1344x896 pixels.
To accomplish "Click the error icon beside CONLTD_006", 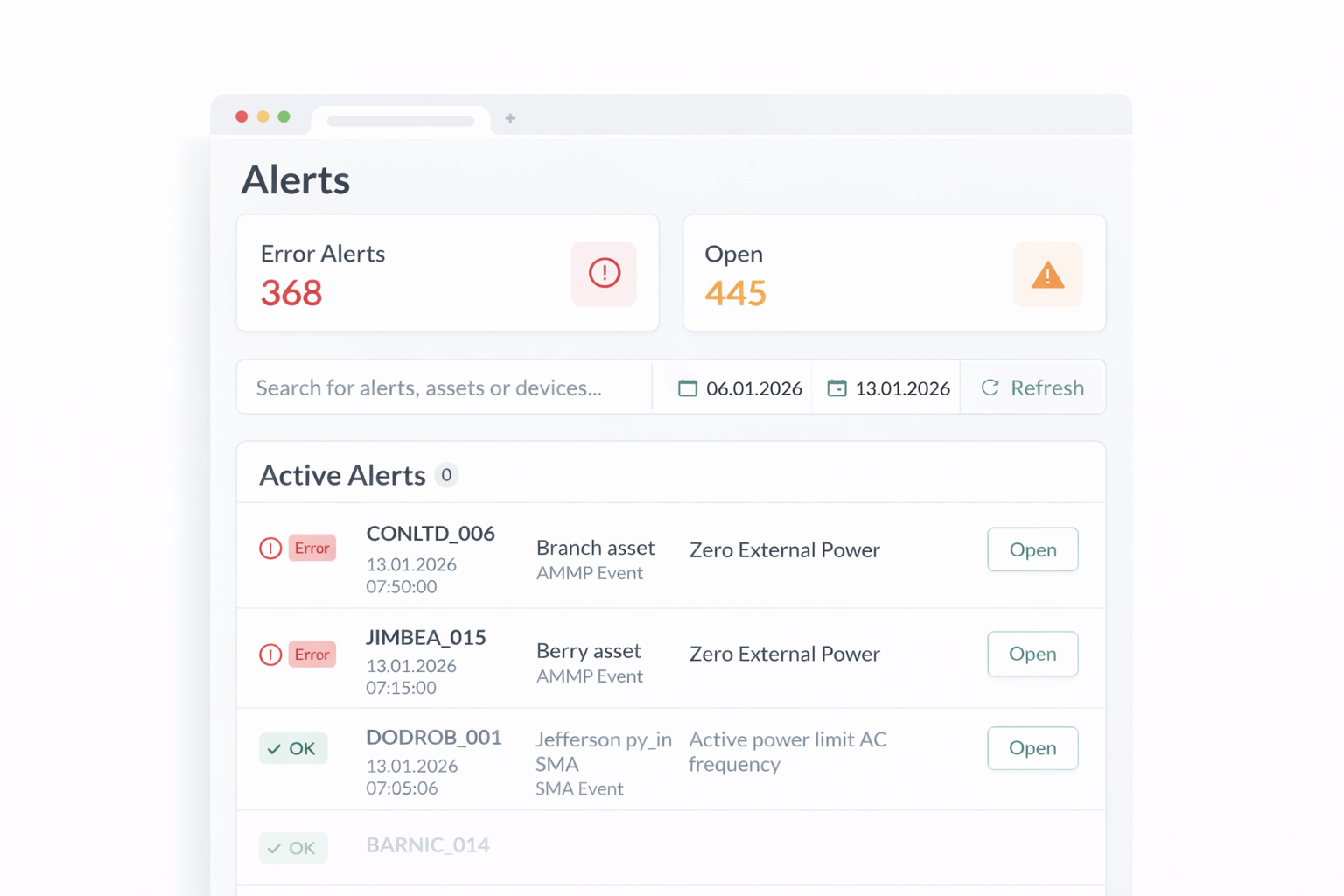I will [270, 549].
